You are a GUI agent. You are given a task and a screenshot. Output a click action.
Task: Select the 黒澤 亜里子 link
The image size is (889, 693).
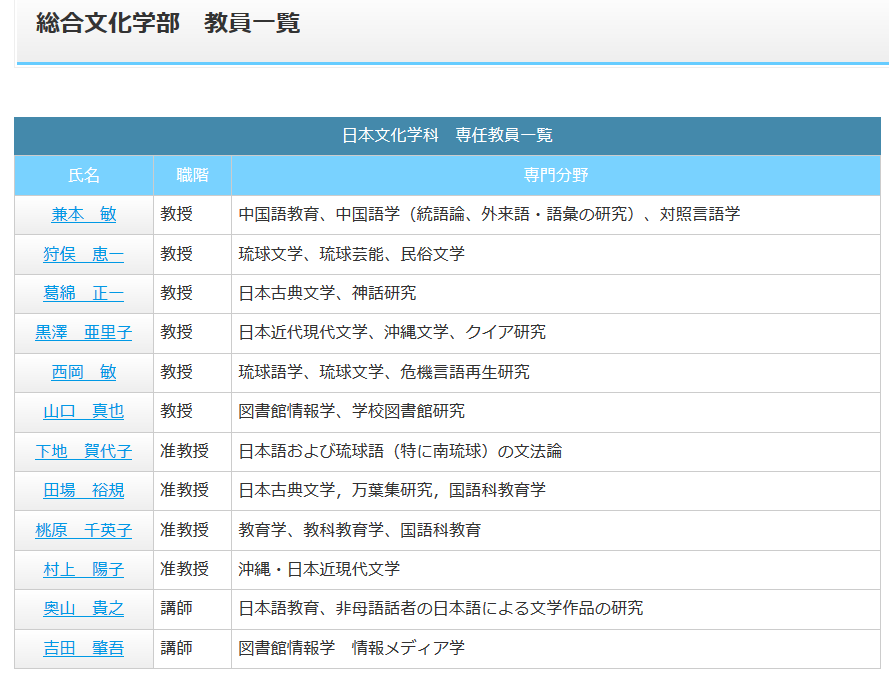[84, 333]
